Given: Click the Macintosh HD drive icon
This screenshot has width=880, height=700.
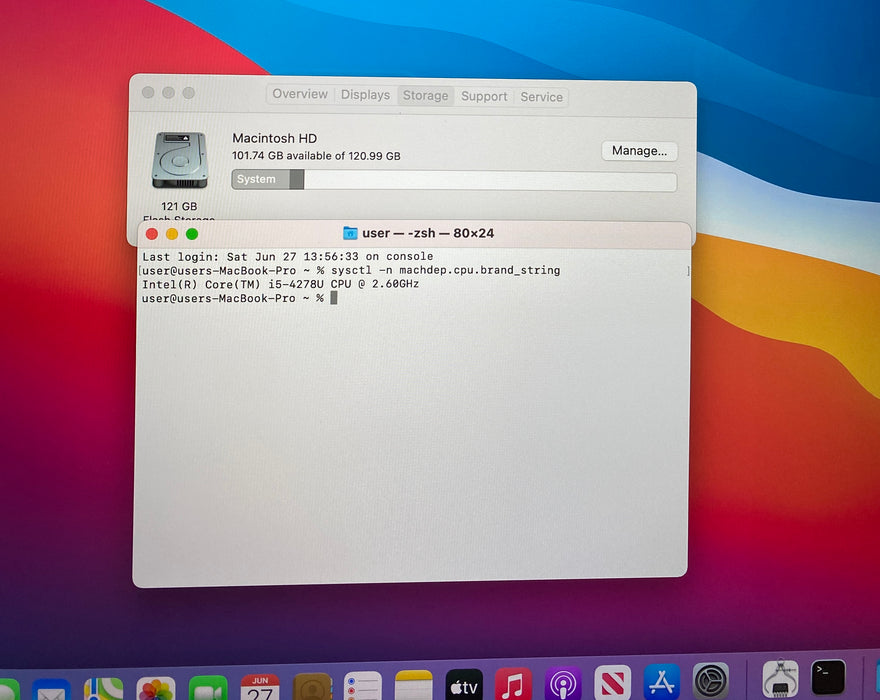Looking at the screenshot, I should [x=180, y=161].
